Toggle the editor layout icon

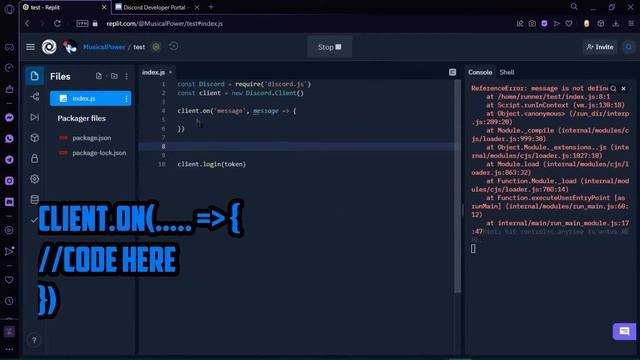(452, 72)
